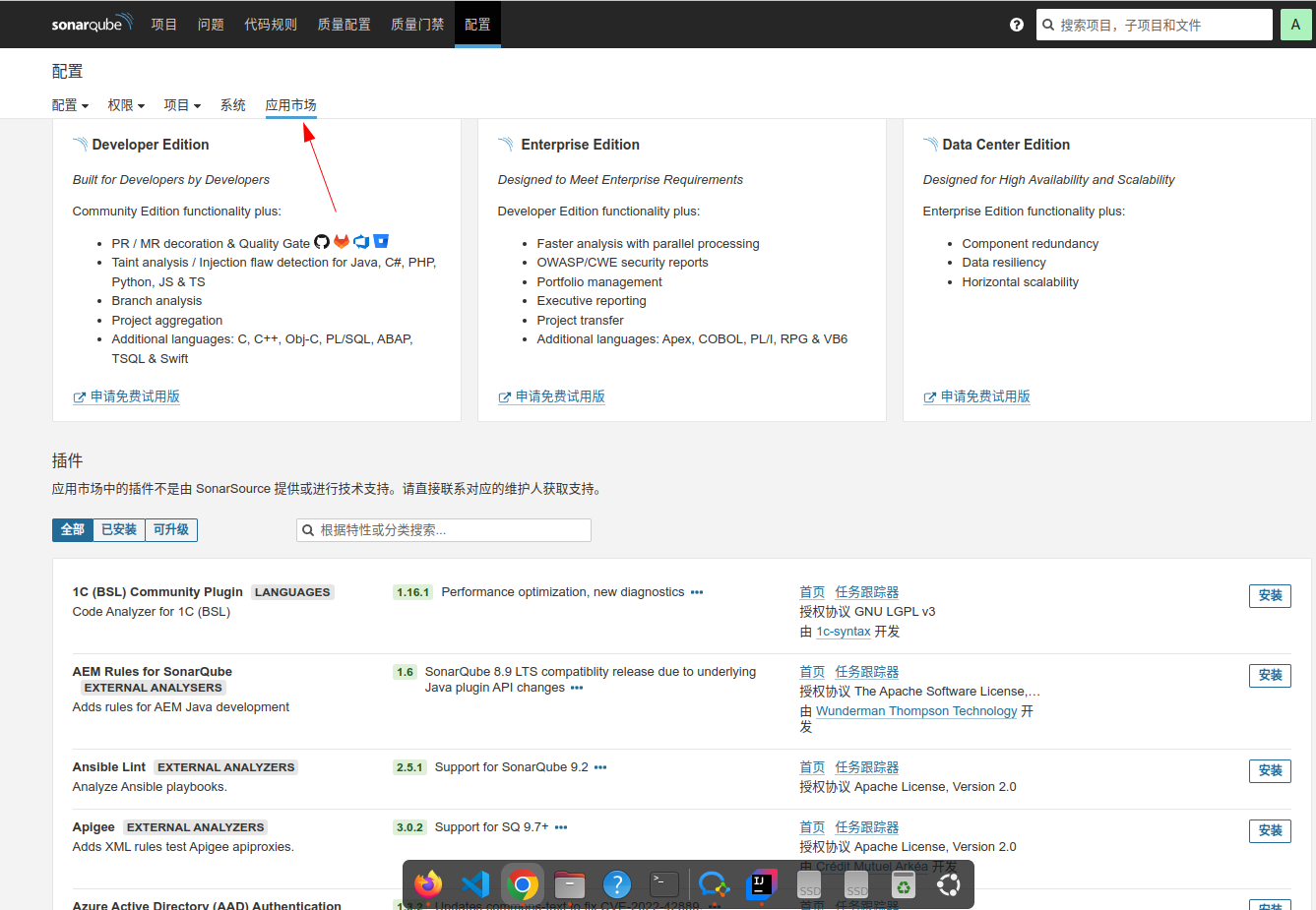Open AEM Rules 任务跟踪器 link
Viewport: 1316px width, 910px height.
point(867,672)
